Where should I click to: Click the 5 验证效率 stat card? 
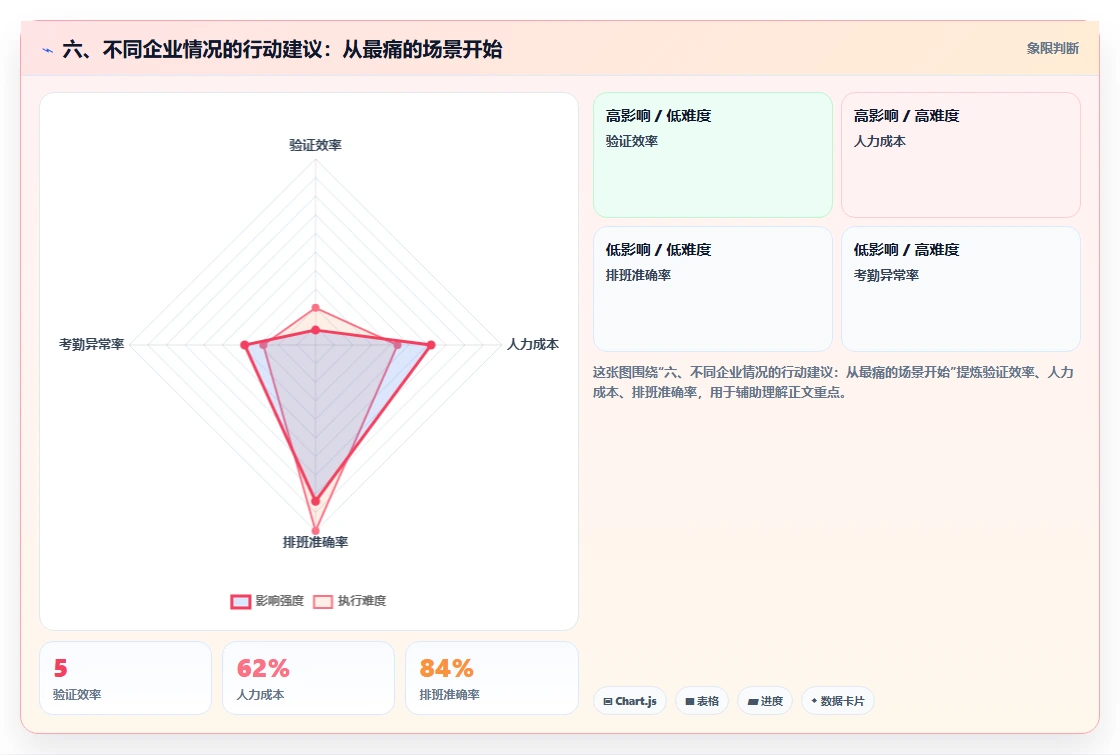(126, 678)
